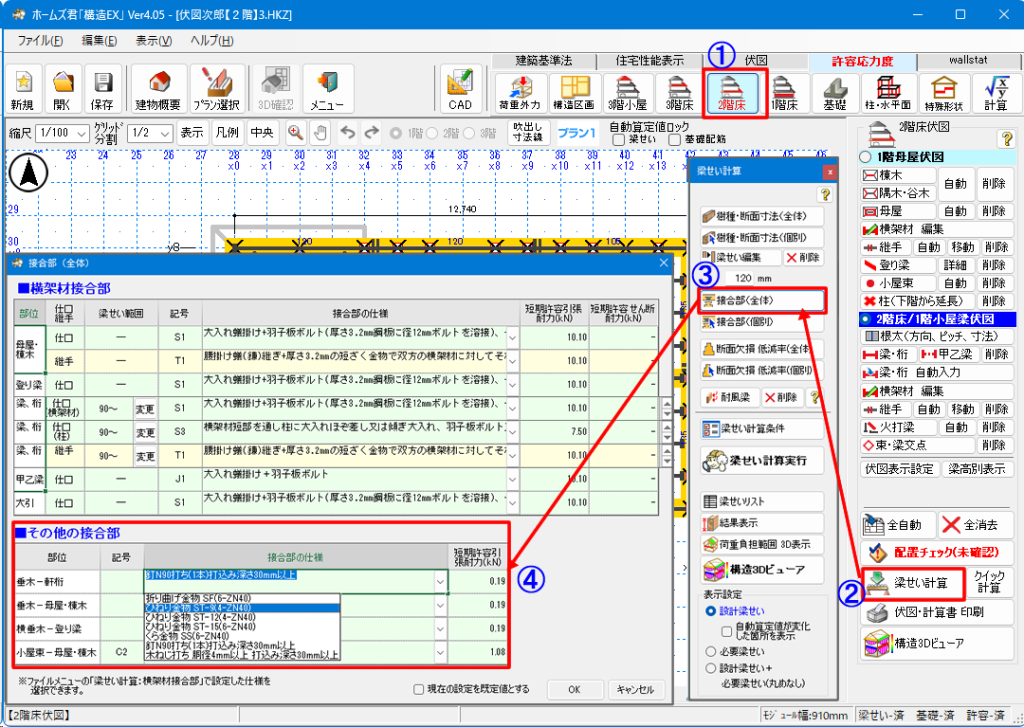This screenshot has height=727, width=1024.
Task: Click the CAD toolbar icon
Action: 461,91
